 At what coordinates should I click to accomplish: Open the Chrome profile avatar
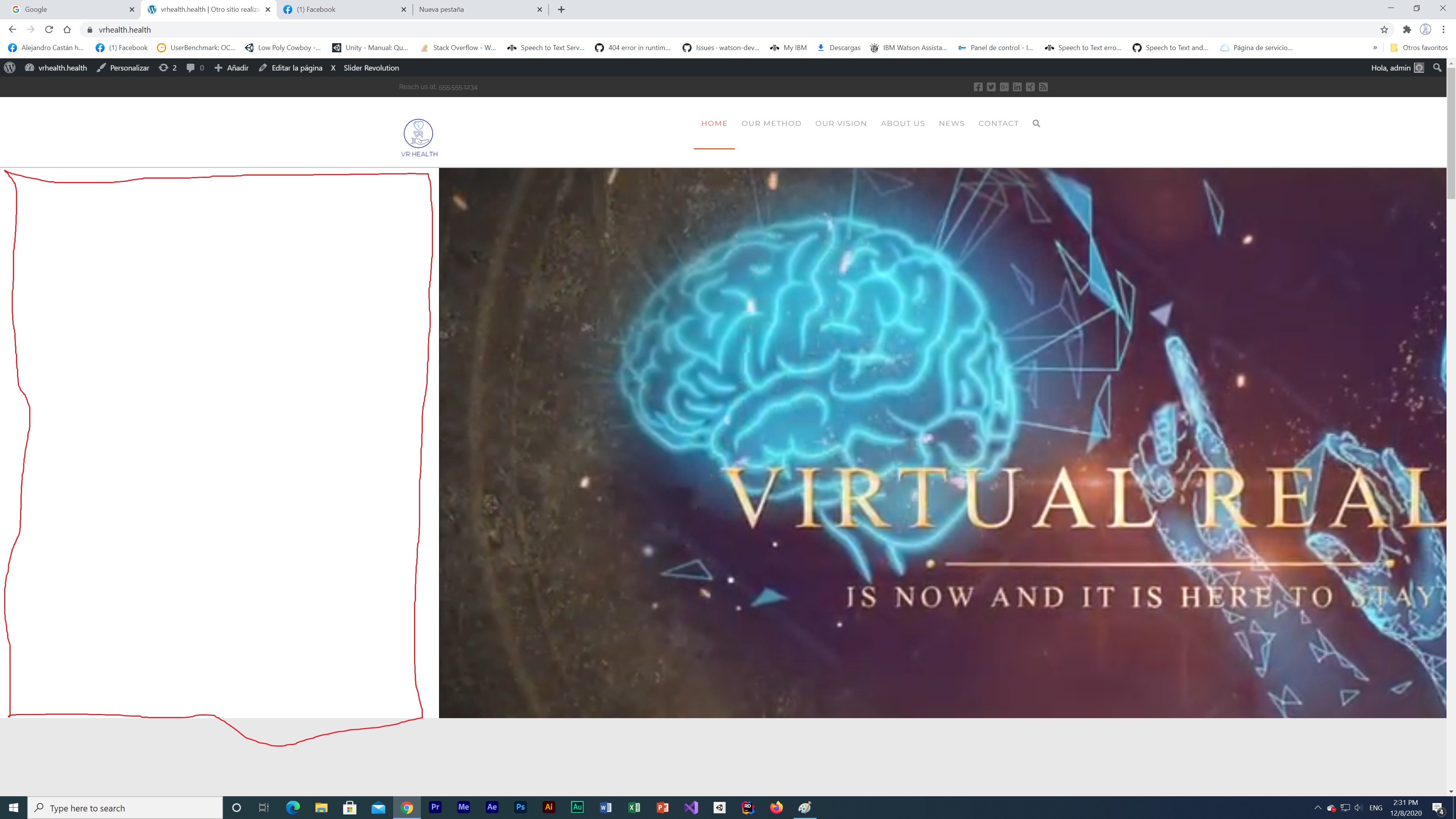coord(1426,30)
